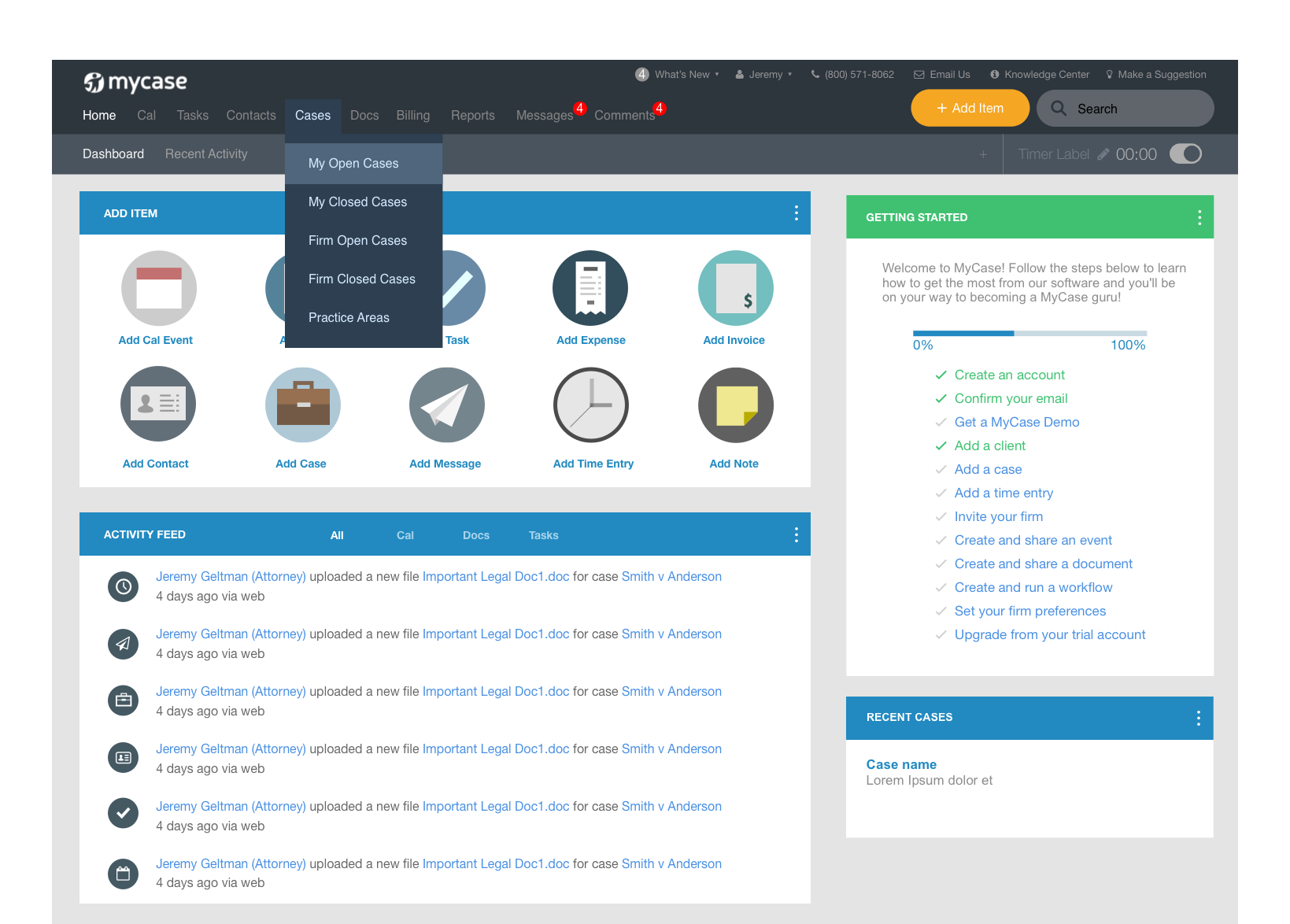This screenshot has height=924, width=1290.
Task: Filter activity feed by Tasks tab
Action: click(544, 535)
